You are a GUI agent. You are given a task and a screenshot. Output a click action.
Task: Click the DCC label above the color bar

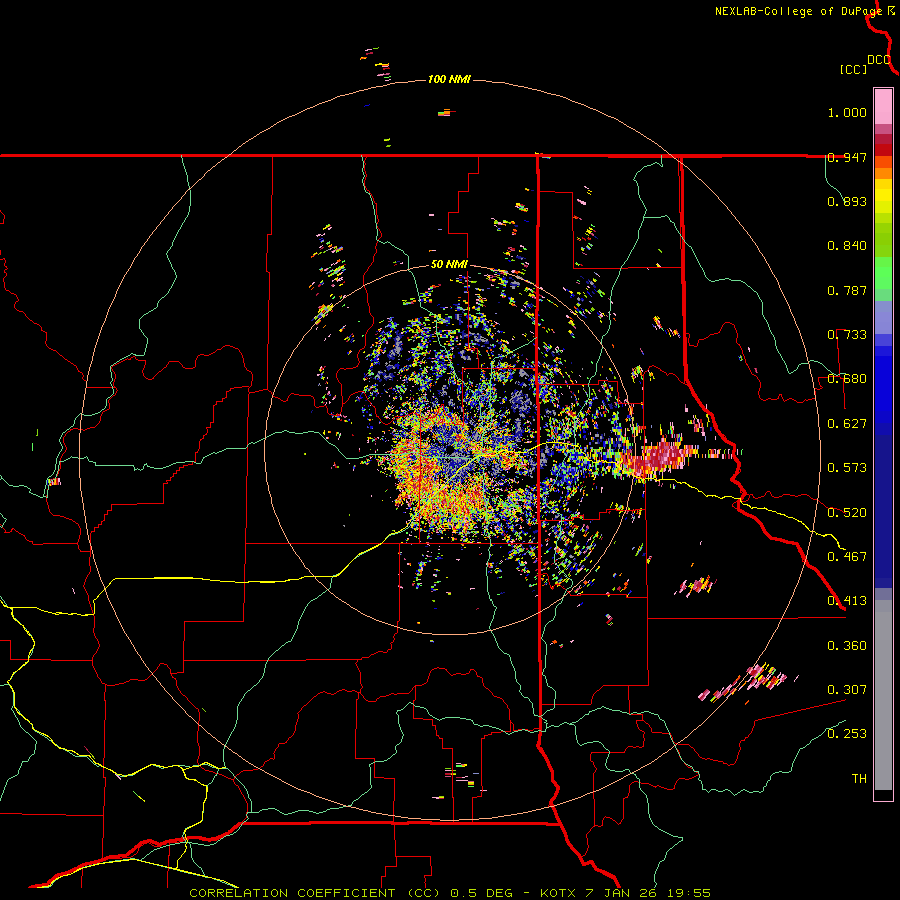click(x=878, y=60)
